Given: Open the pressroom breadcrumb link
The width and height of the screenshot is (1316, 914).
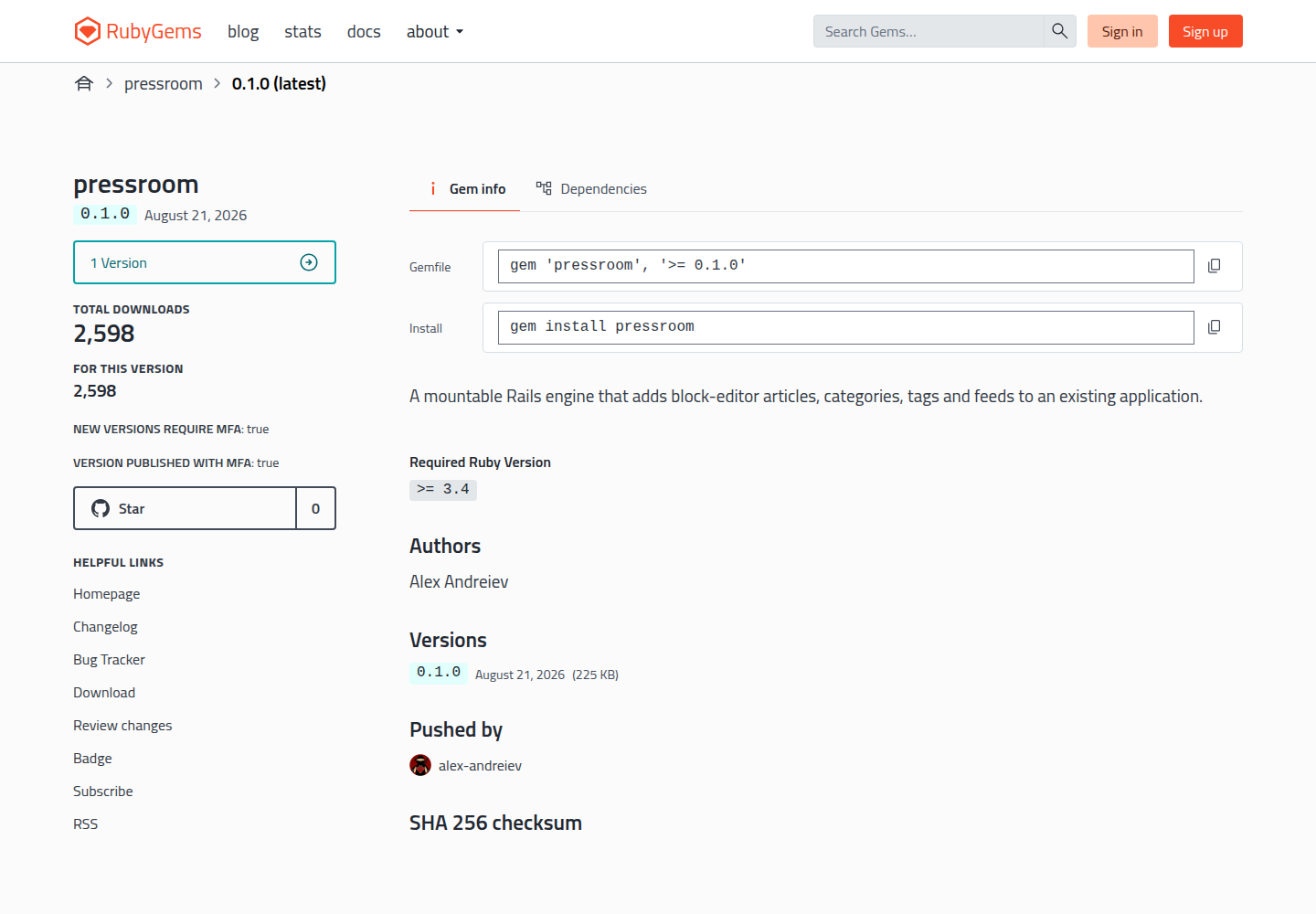Looking at the screenshot, I should [164, 84].
